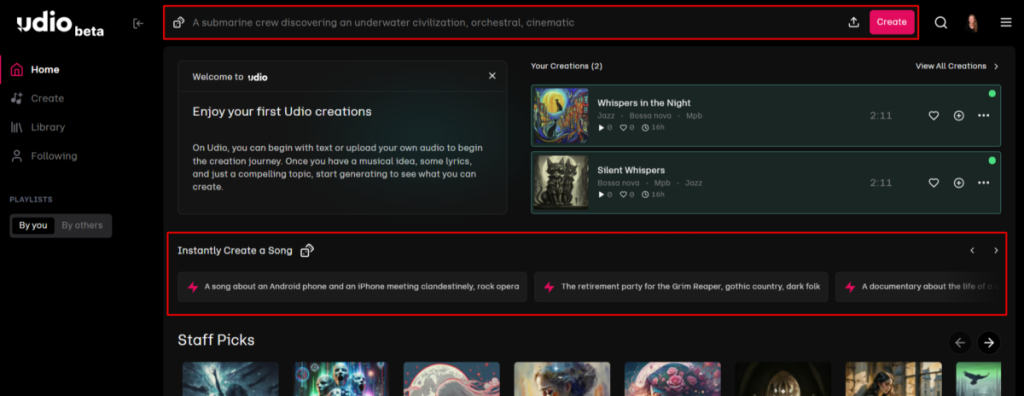This screenshot has height=396, width=1024.
Task: Select the By you playlists tab
Action: (x=33, y=225)
